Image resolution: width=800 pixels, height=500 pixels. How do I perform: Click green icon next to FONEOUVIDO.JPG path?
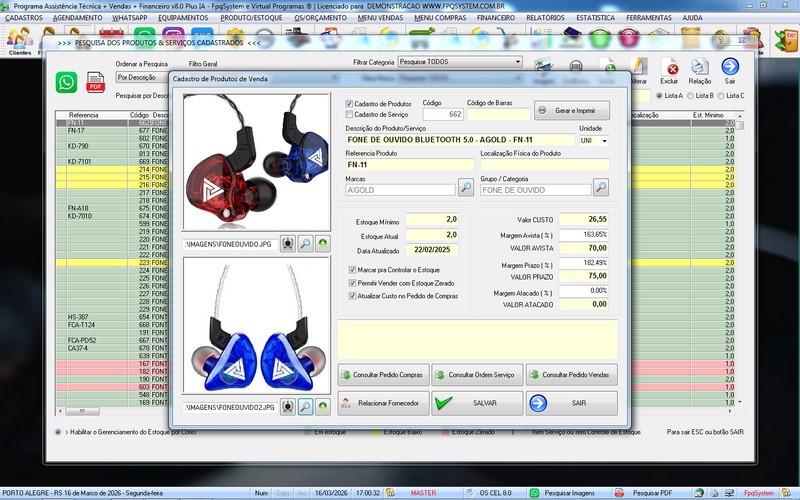click(x=324, y=243)
